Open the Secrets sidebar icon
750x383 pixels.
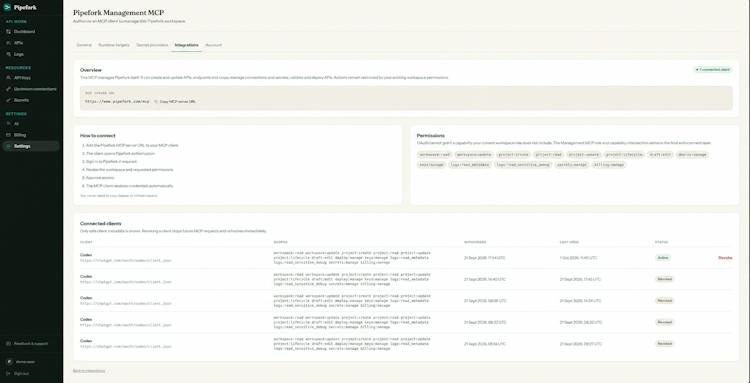pyautogui.click(x=8, y=100)
